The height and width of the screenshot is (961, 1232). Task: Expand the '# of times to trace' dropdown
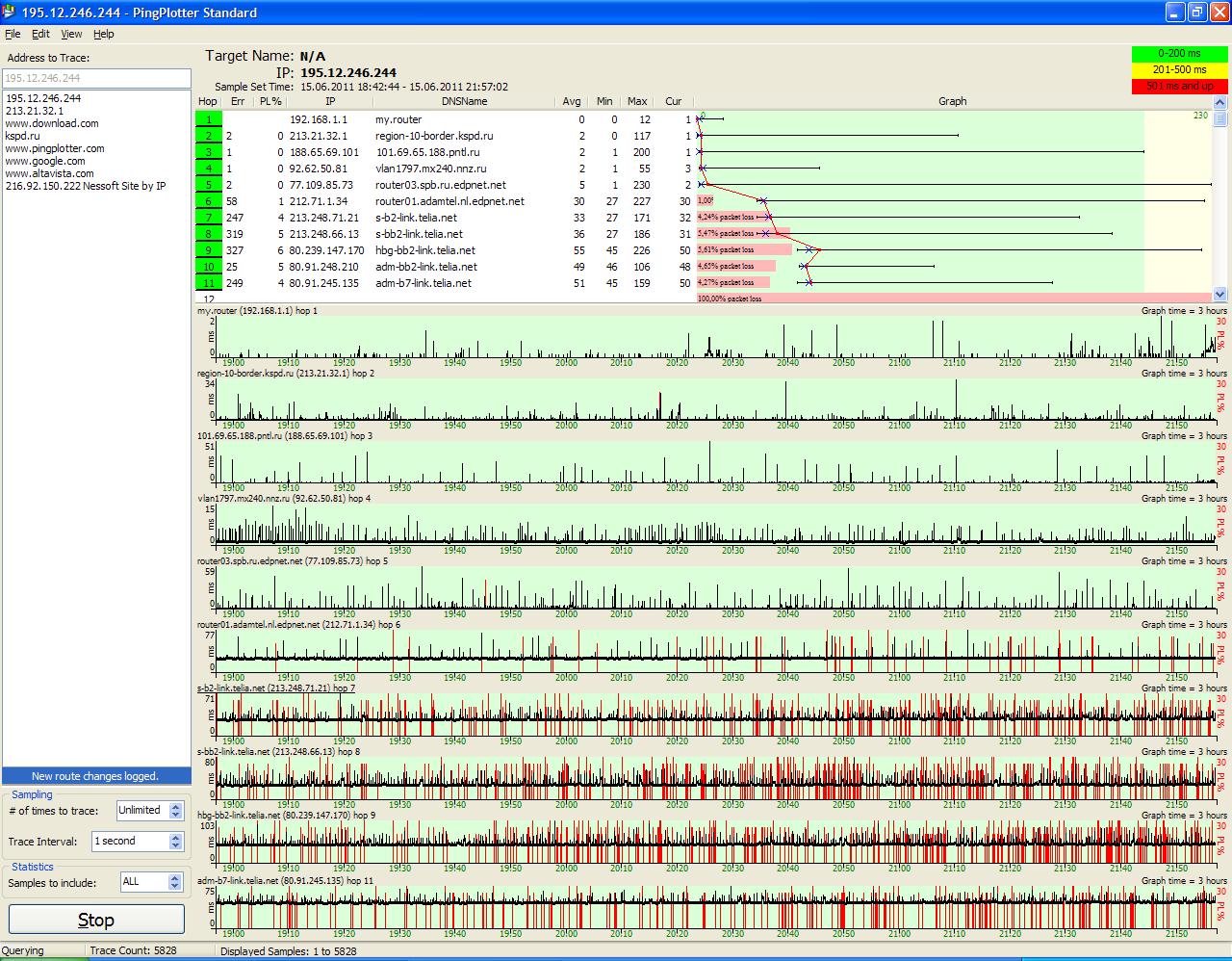pyautogui.click(x=175, y=811)
